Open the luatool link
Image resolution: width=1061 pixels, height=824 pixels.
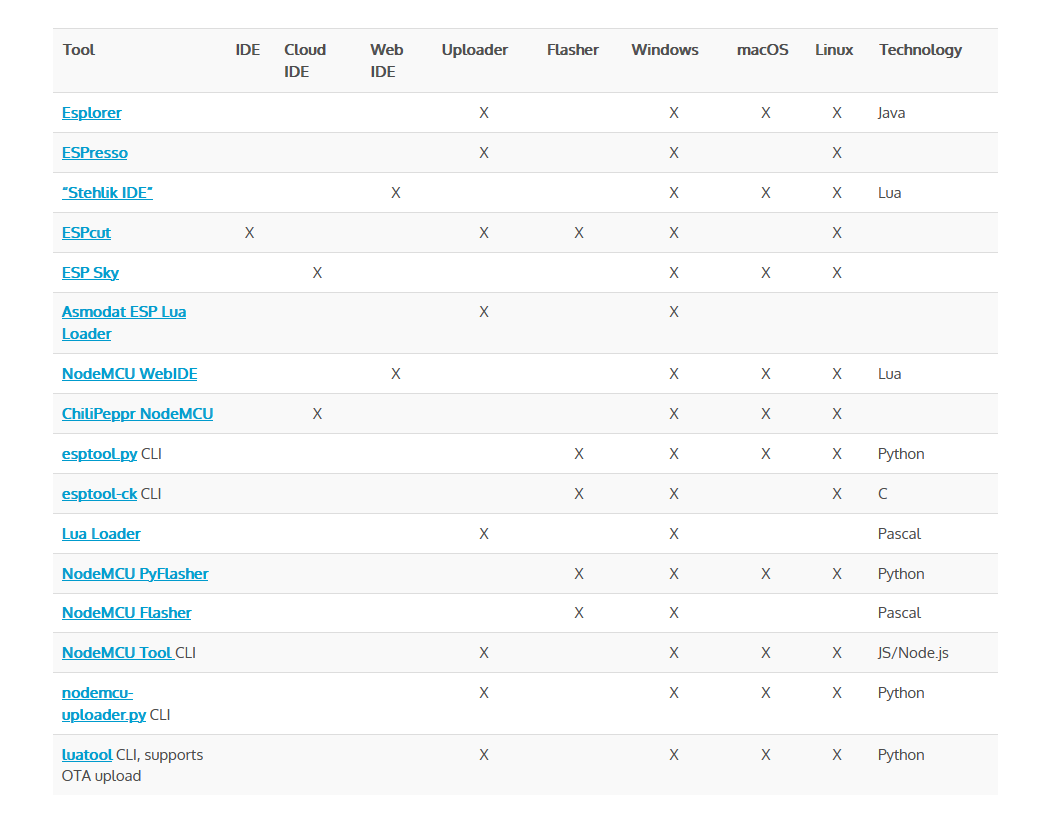click(87, 755)
